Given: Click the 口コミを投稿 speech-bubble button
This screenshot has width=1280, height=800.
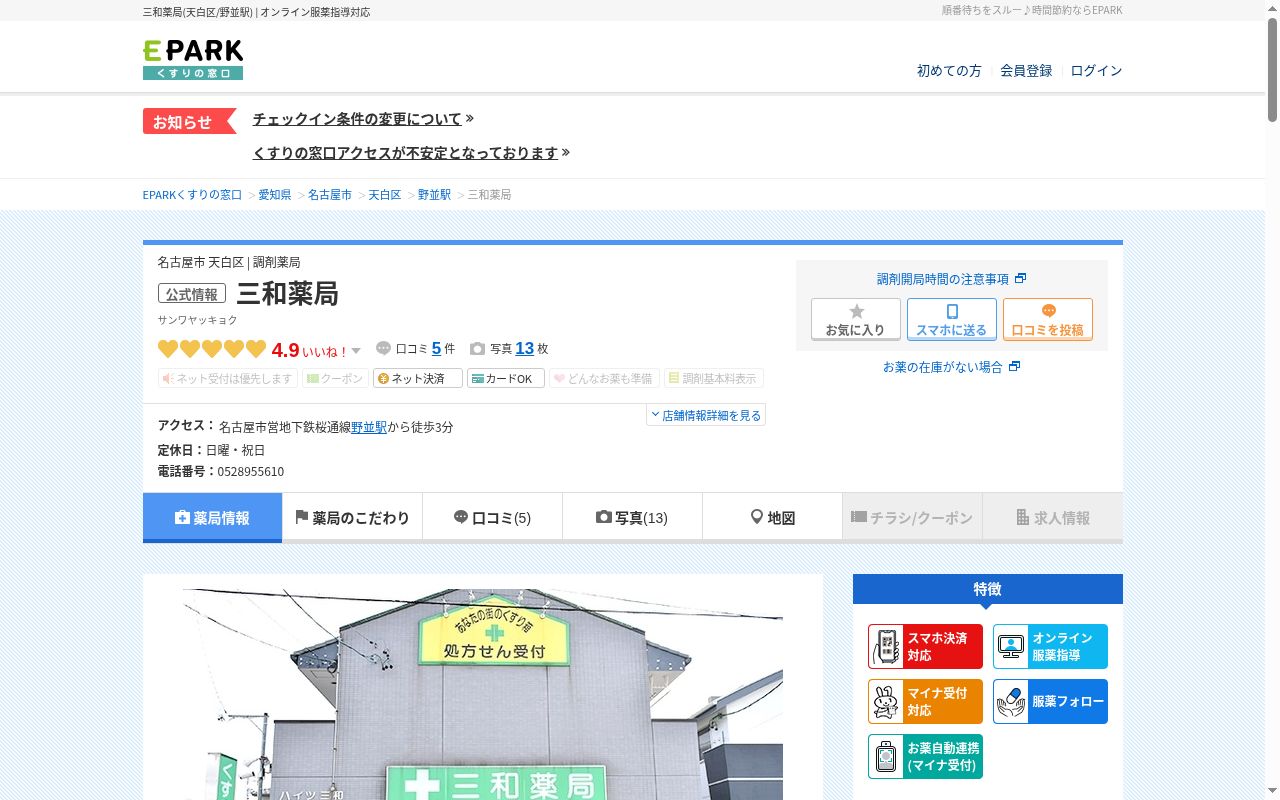Looking at the screenshot, I should click(1048, 320).
